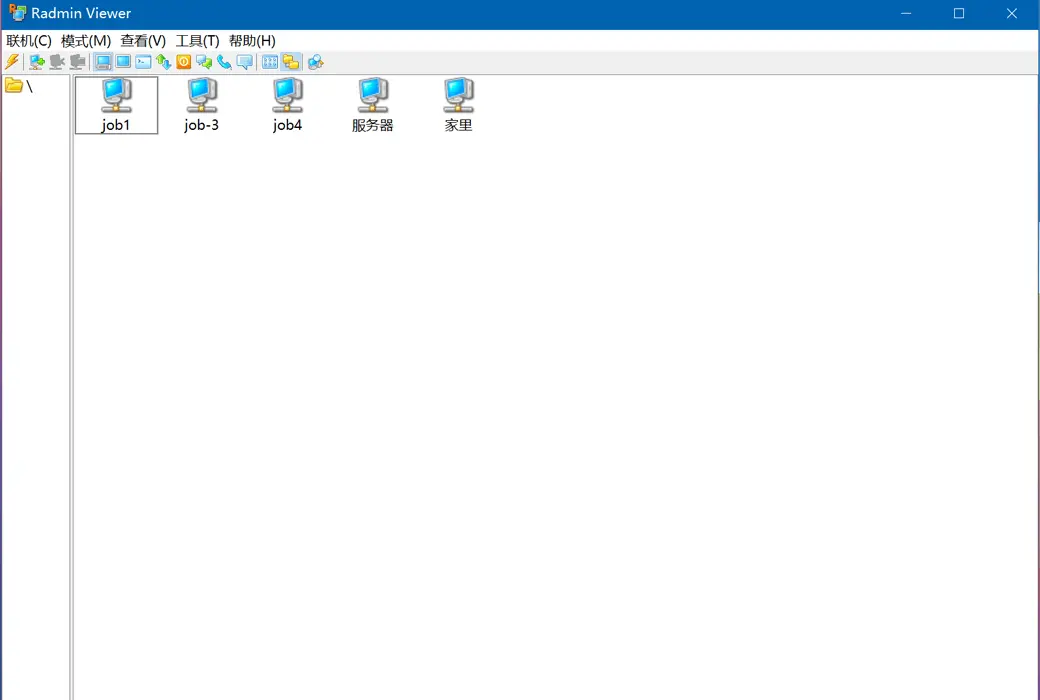Viewport: 1040px width, 700px height.
Task: Select the job1 computer icon
Action: click(x=117, y=96)
